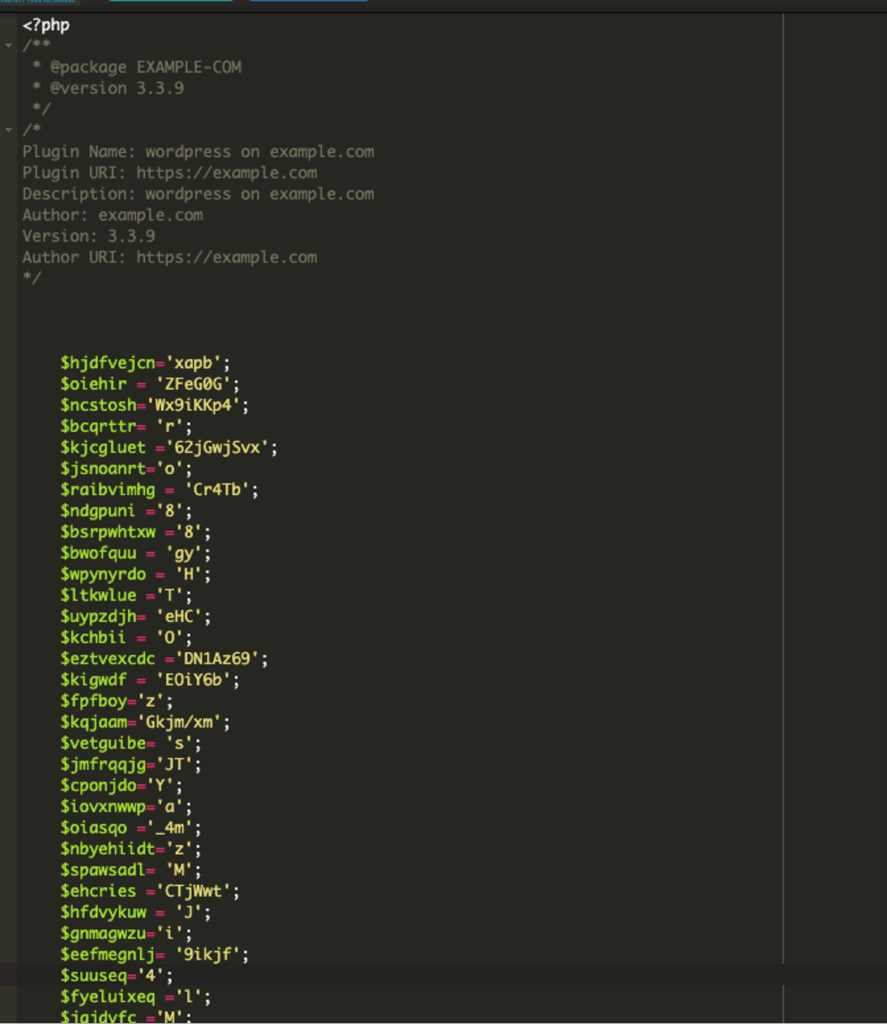Click the $kqjaam='Gkjm/xm' line
This screenshot has width=887, height=1024.
[x=145, y=722]
